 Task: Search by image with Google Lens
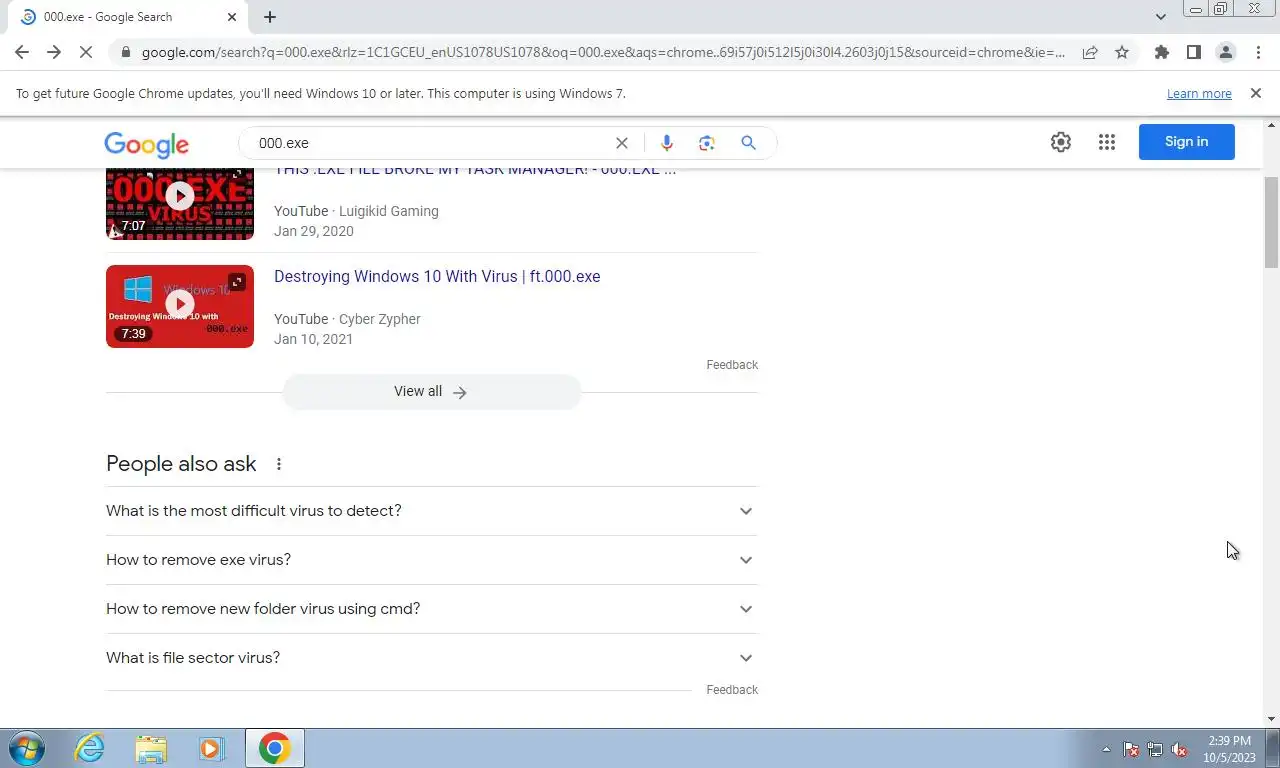707,143
